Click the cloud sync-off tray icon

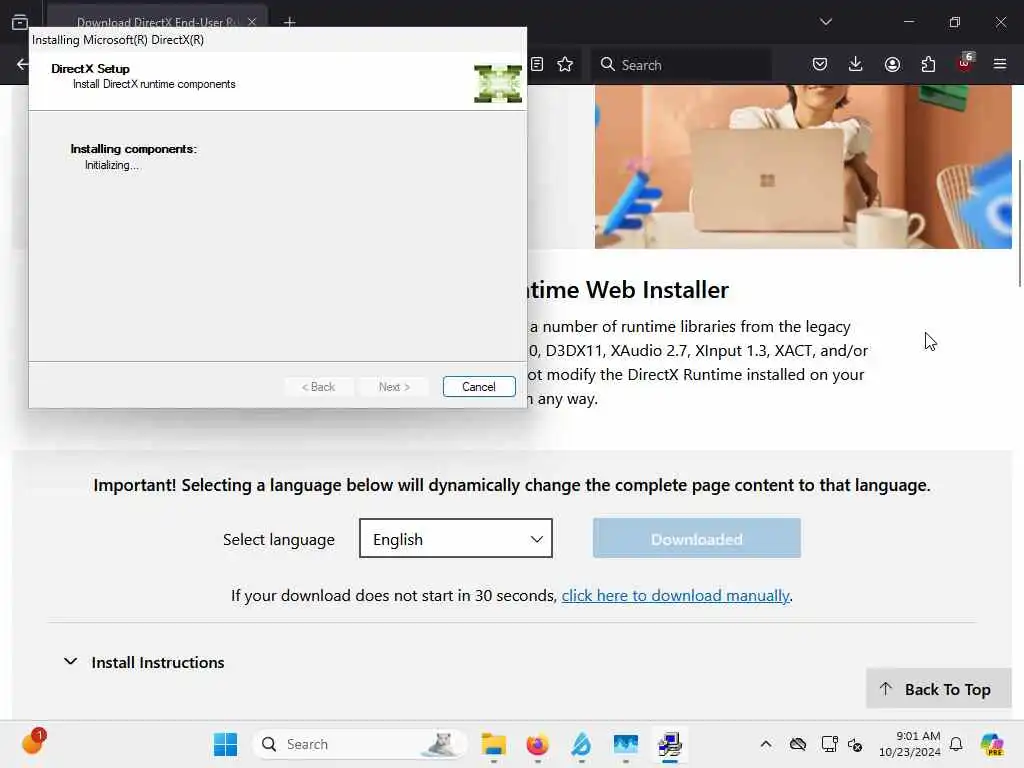tap(797, 744)
